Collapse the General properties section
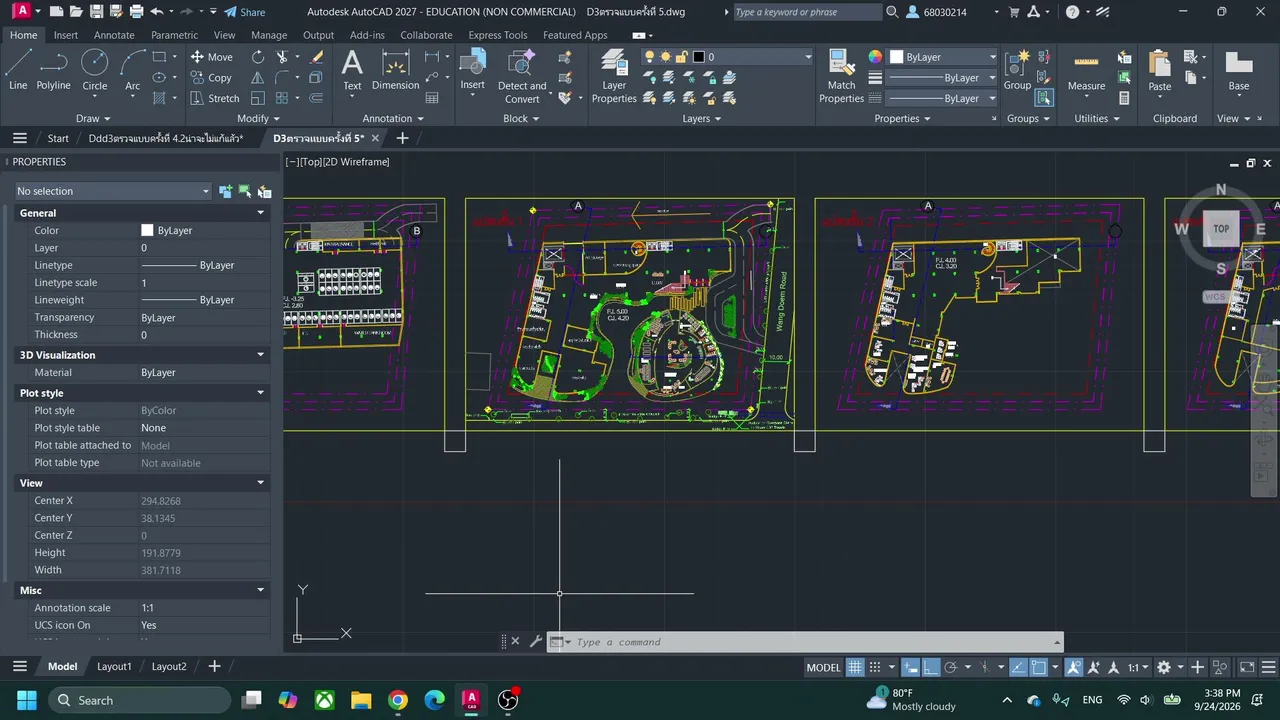The height and width of the screenshot is (720, 1280). [x=261, y=213]
